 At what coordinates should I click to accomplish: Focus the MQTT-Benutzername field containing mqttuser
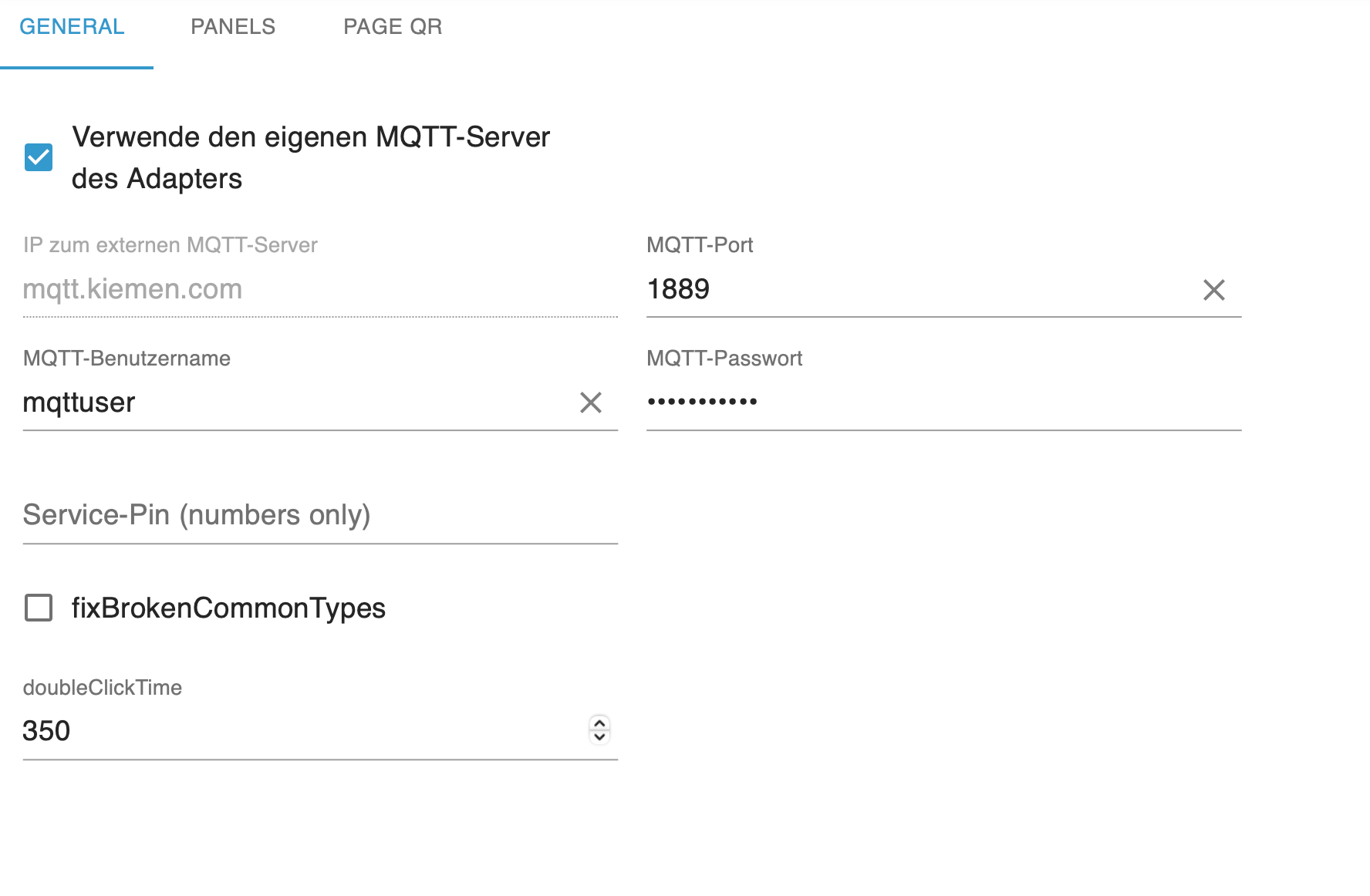293,403
